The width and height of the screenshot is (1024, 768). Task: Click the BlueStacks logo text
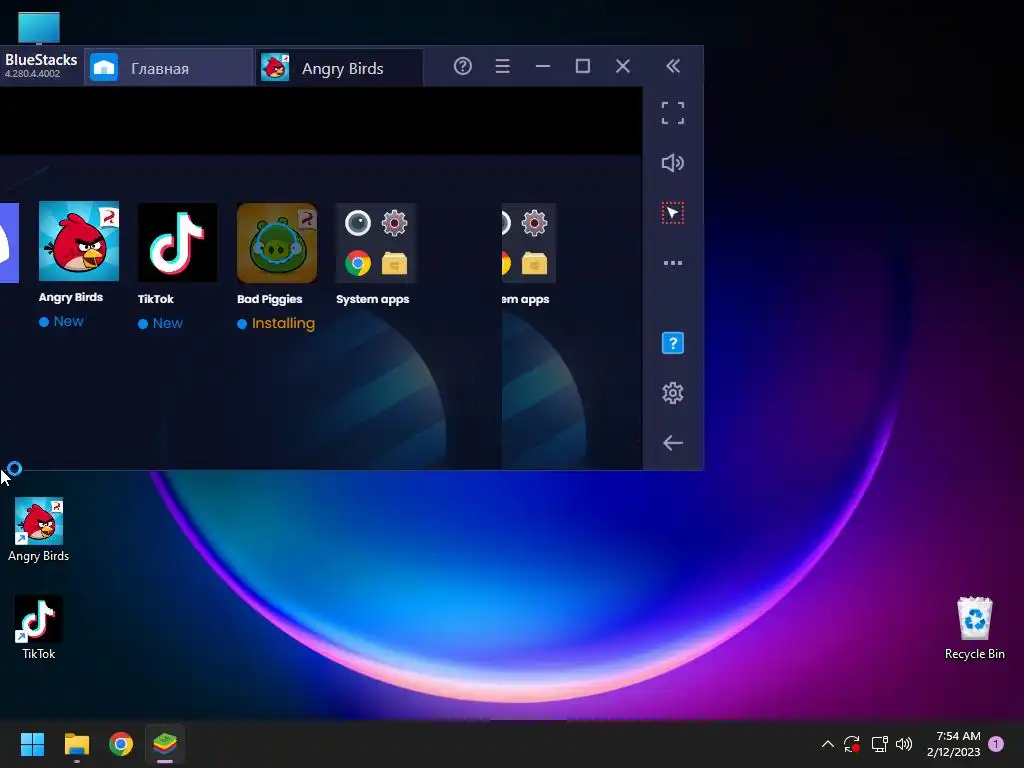[x=41, y=59]
